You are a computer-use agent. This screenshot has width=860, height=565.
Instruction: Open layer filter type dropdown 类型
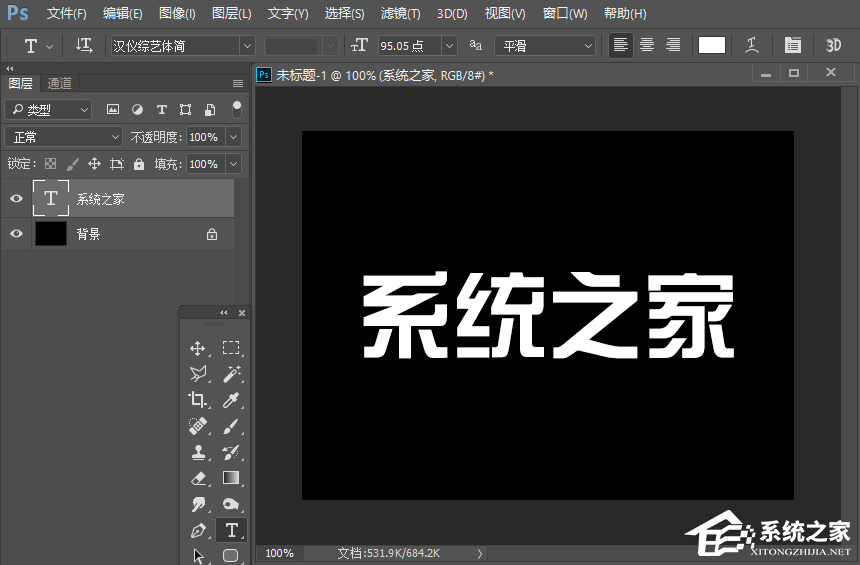pos(48,110)
